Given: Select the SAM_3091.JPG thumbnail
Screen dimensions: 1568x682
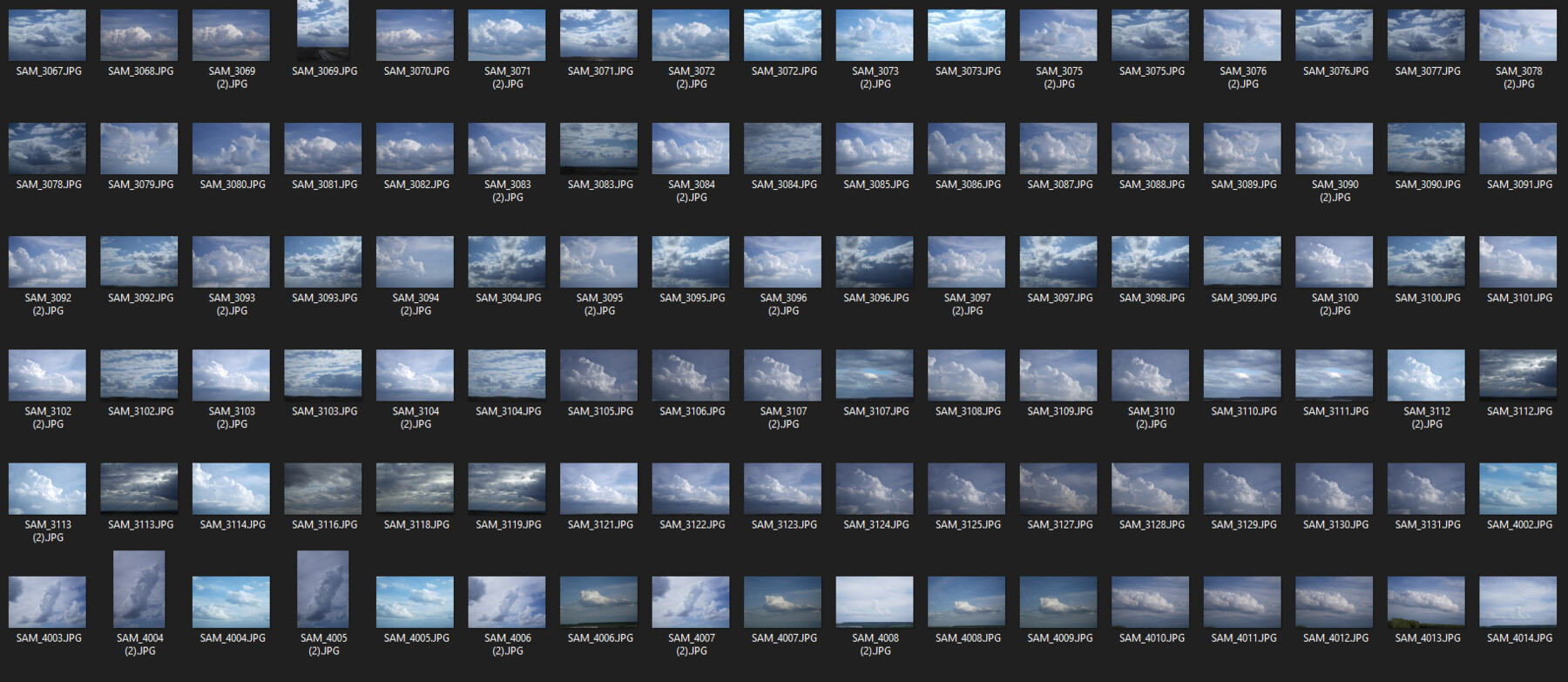Looking at the screenshot, I should 1518,148.
